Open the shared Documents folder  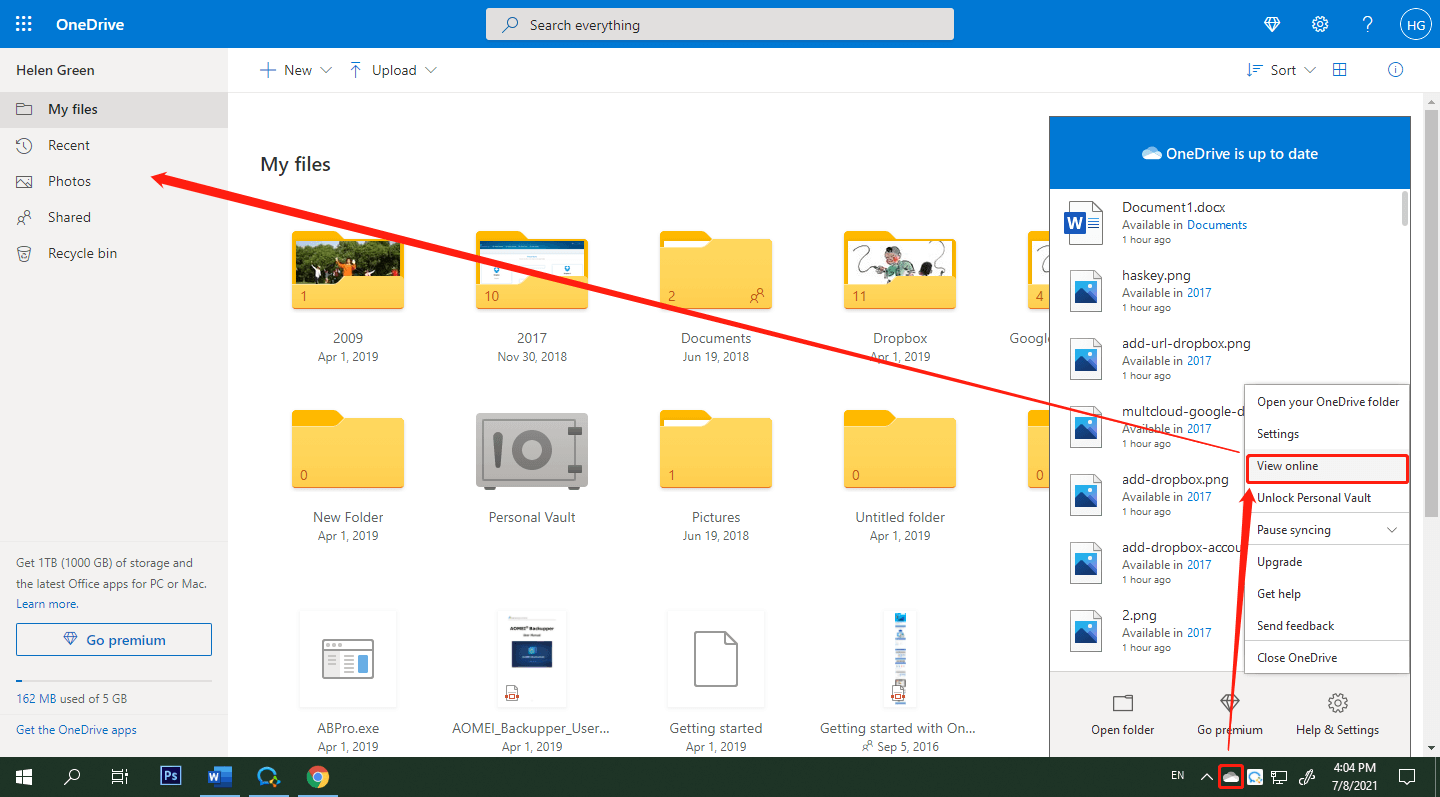(x=716, y=270)
